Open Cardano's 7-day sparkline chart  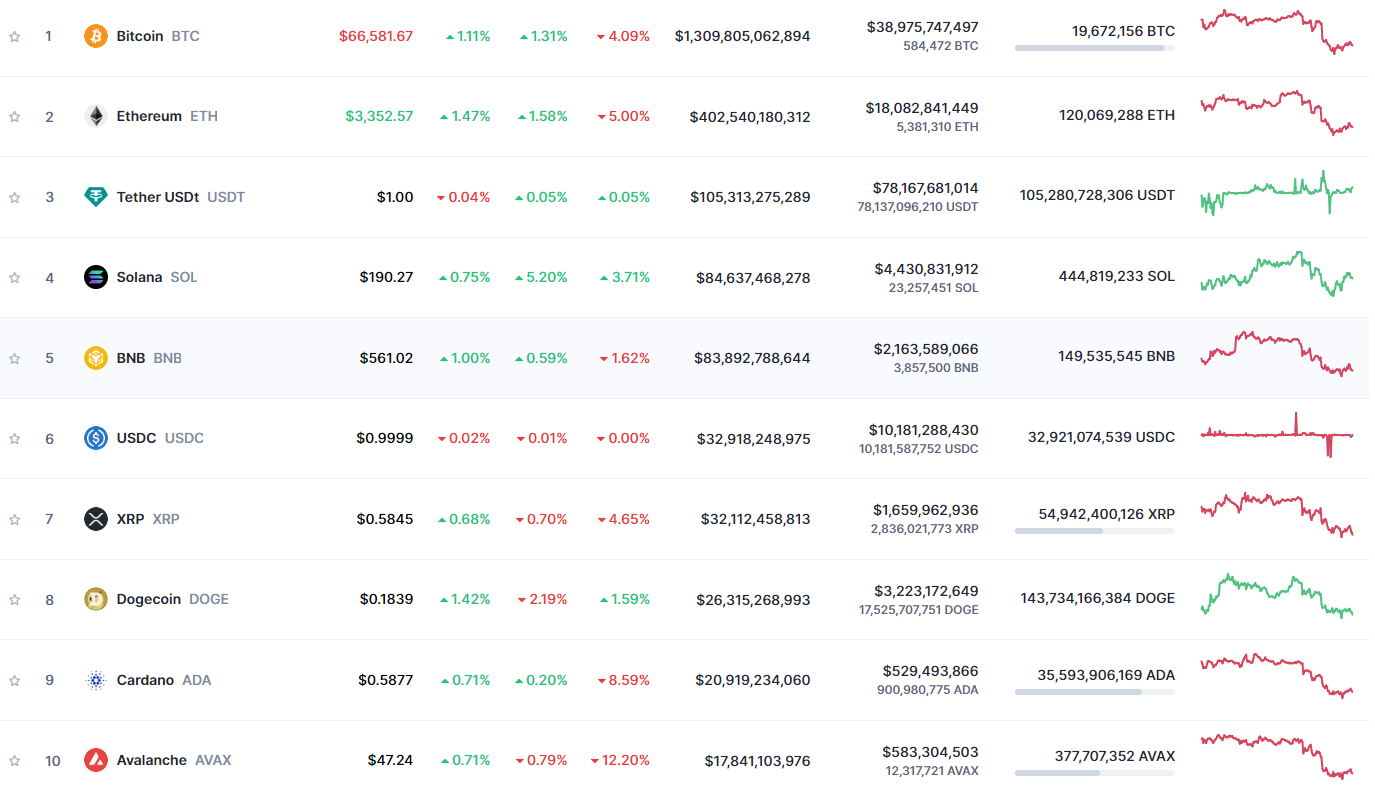[1277, 676]
